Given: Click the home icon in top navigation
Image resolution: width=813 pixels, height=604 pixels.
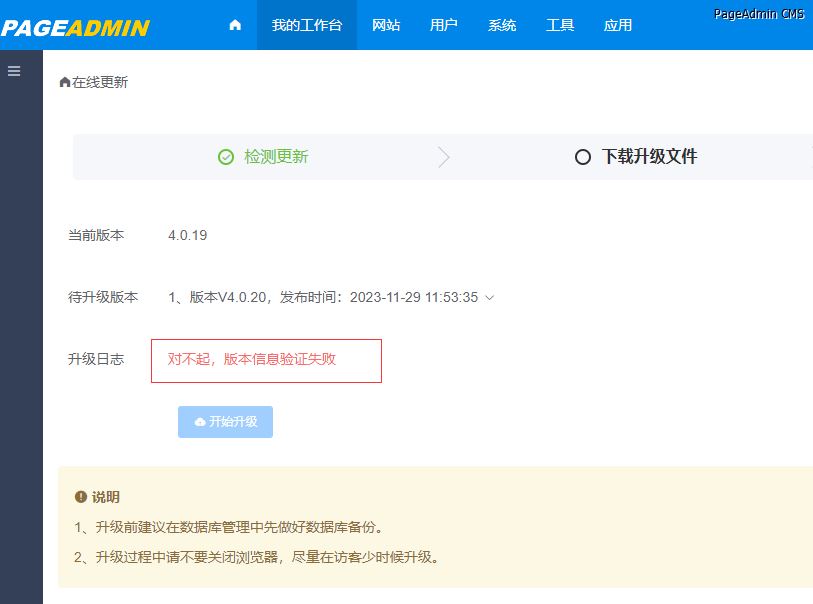Looking at the screenshot, I should [235, 25].
